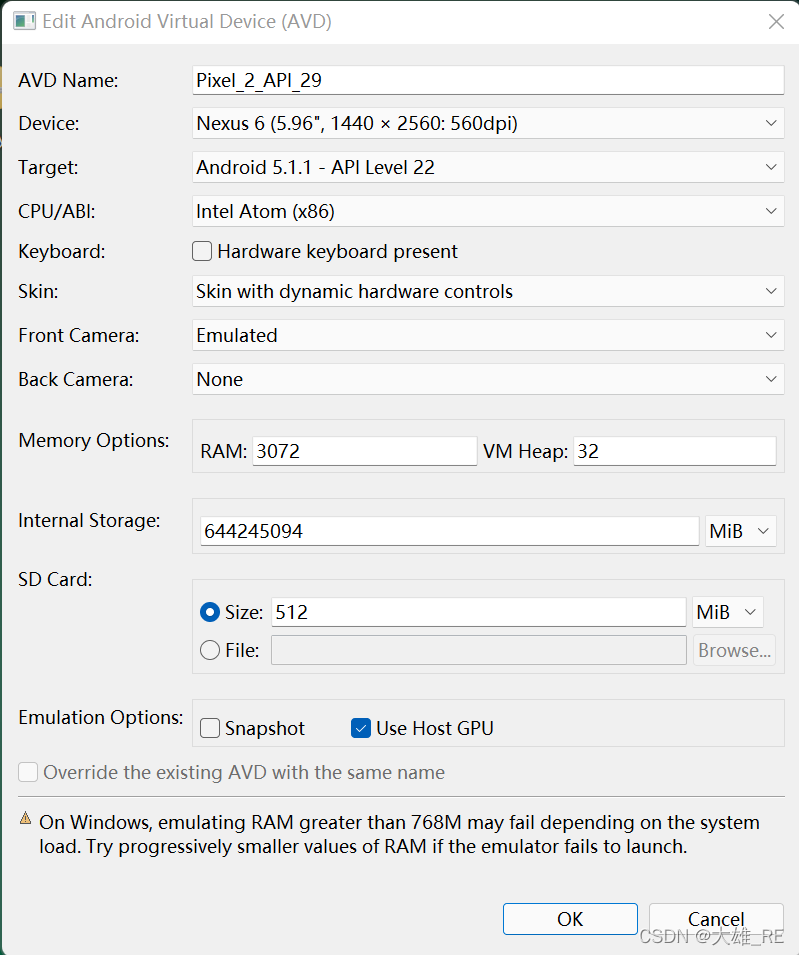799x955 pixels.
Task: Click the RAM warning triangle icon
Action: click(26, 819)
